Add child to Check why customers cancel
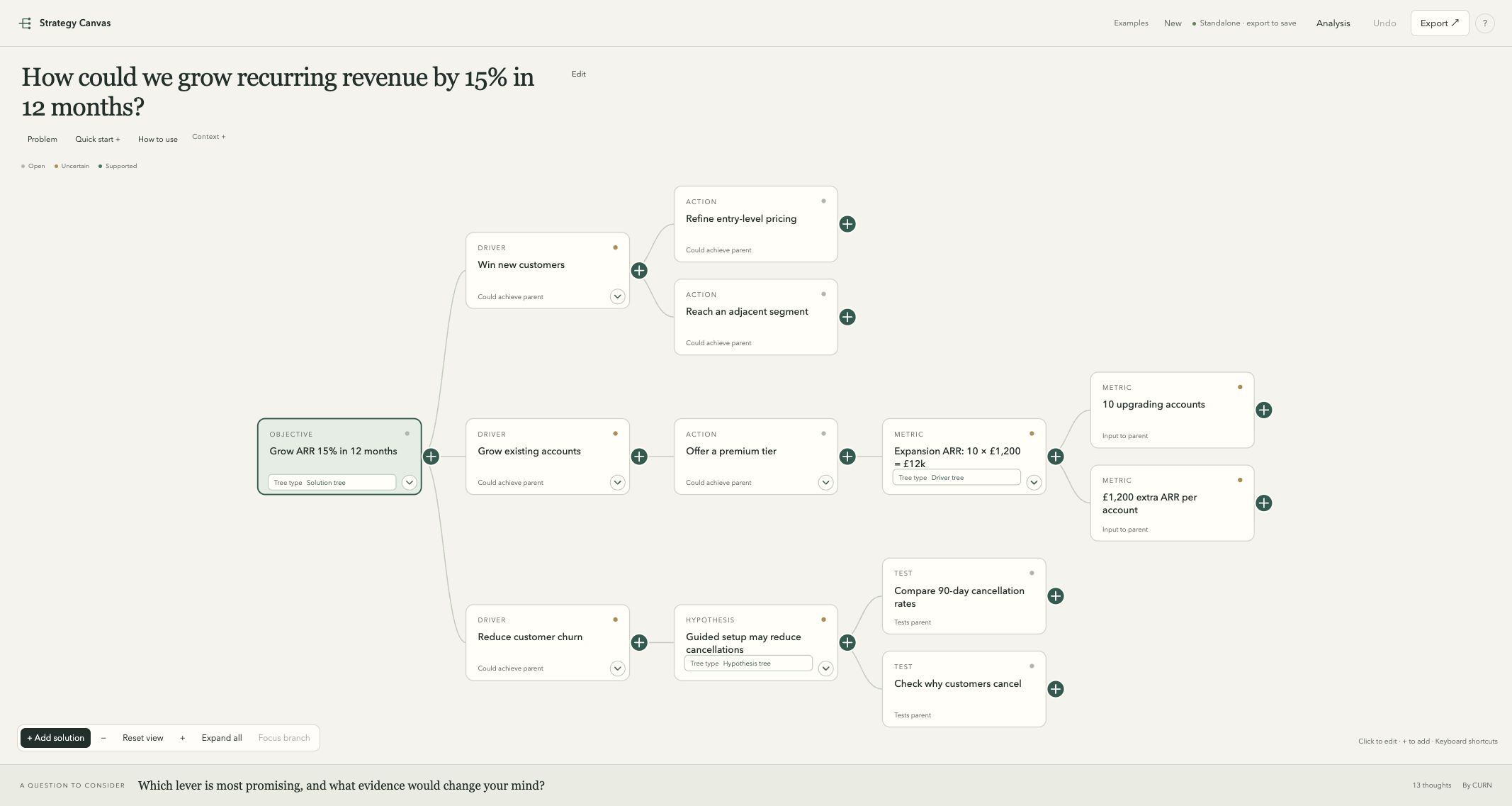 1056,689
